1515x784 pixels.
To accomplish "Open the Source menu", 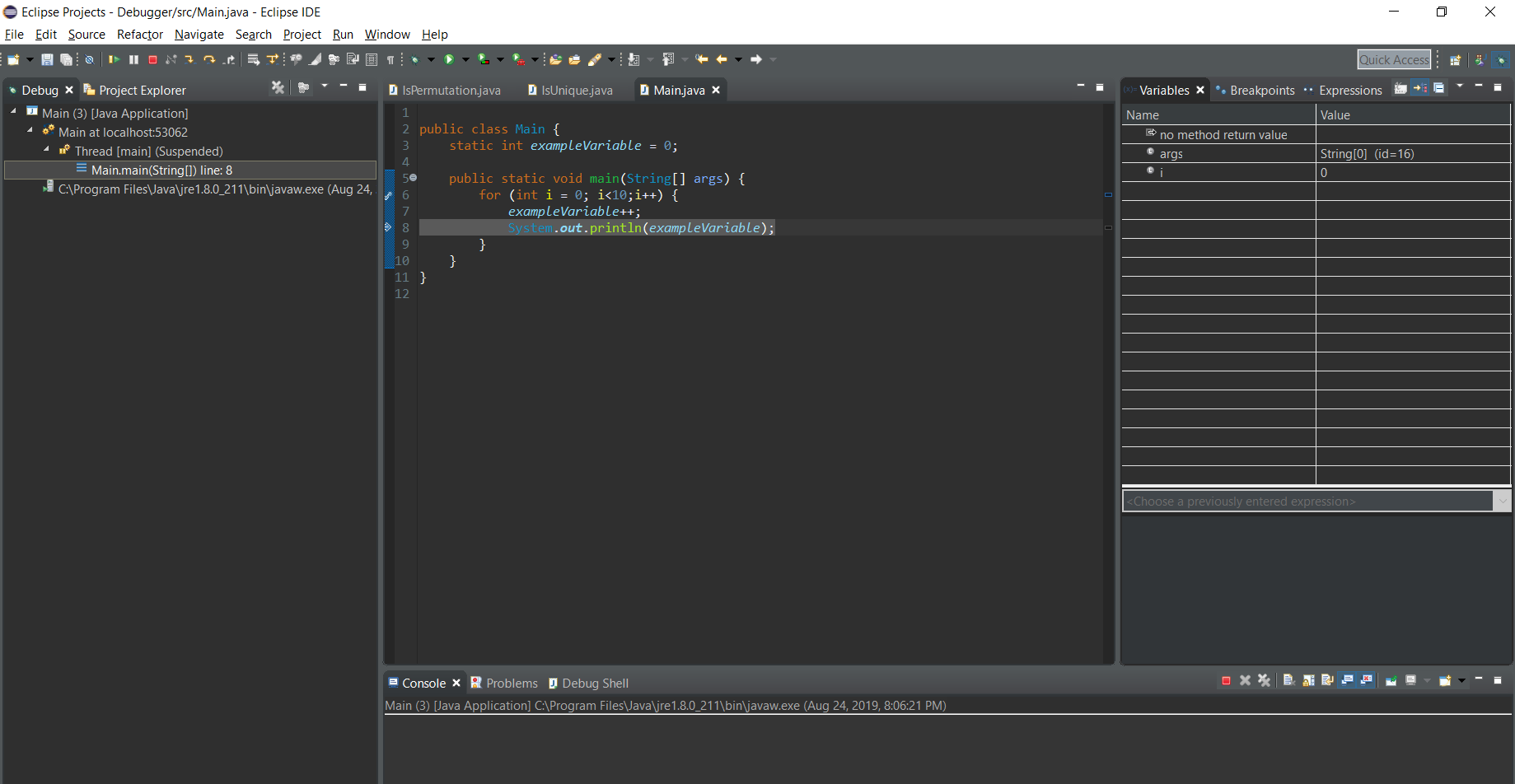I will (87, 34).
